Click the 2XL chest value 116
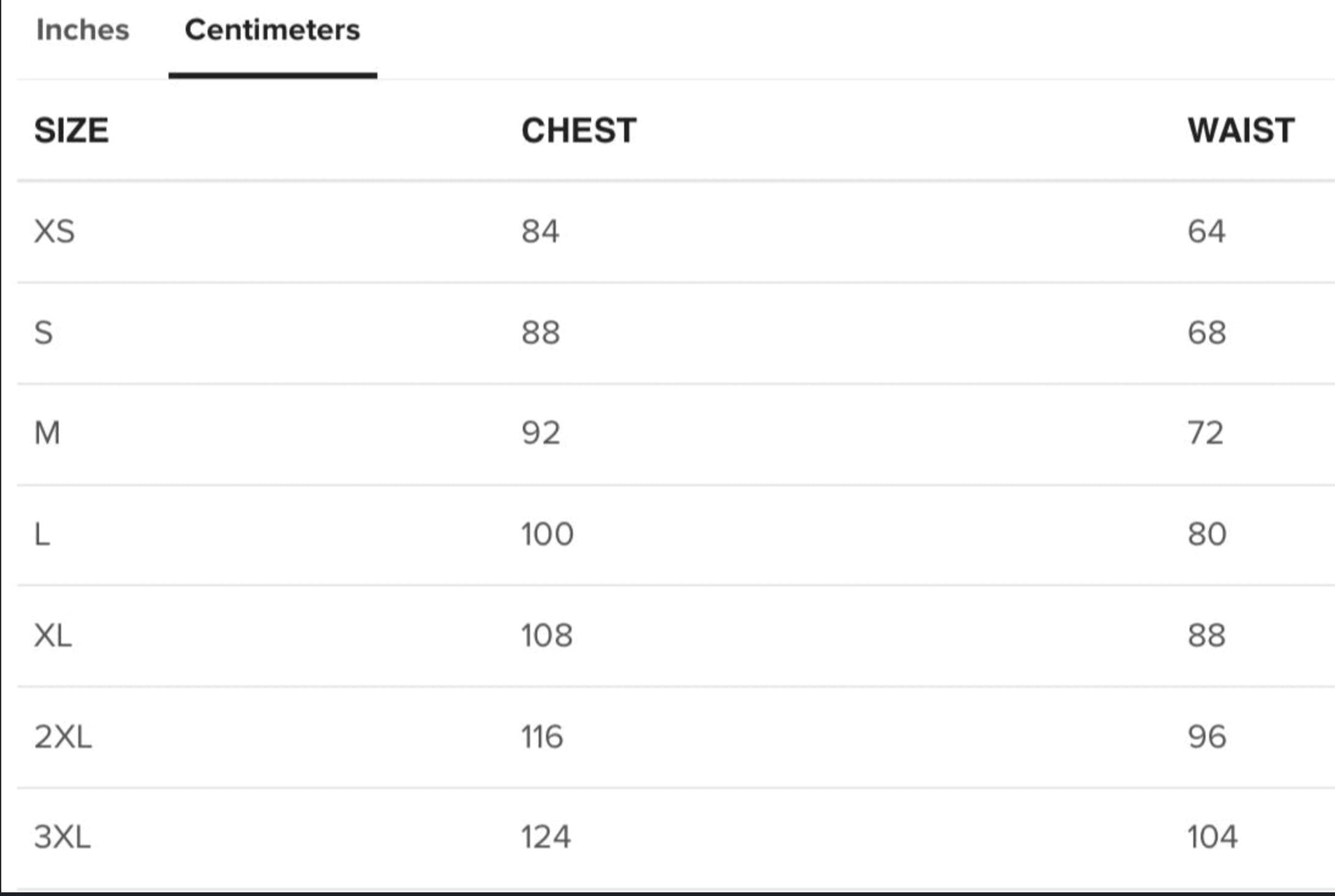 [x=542, y=737]
